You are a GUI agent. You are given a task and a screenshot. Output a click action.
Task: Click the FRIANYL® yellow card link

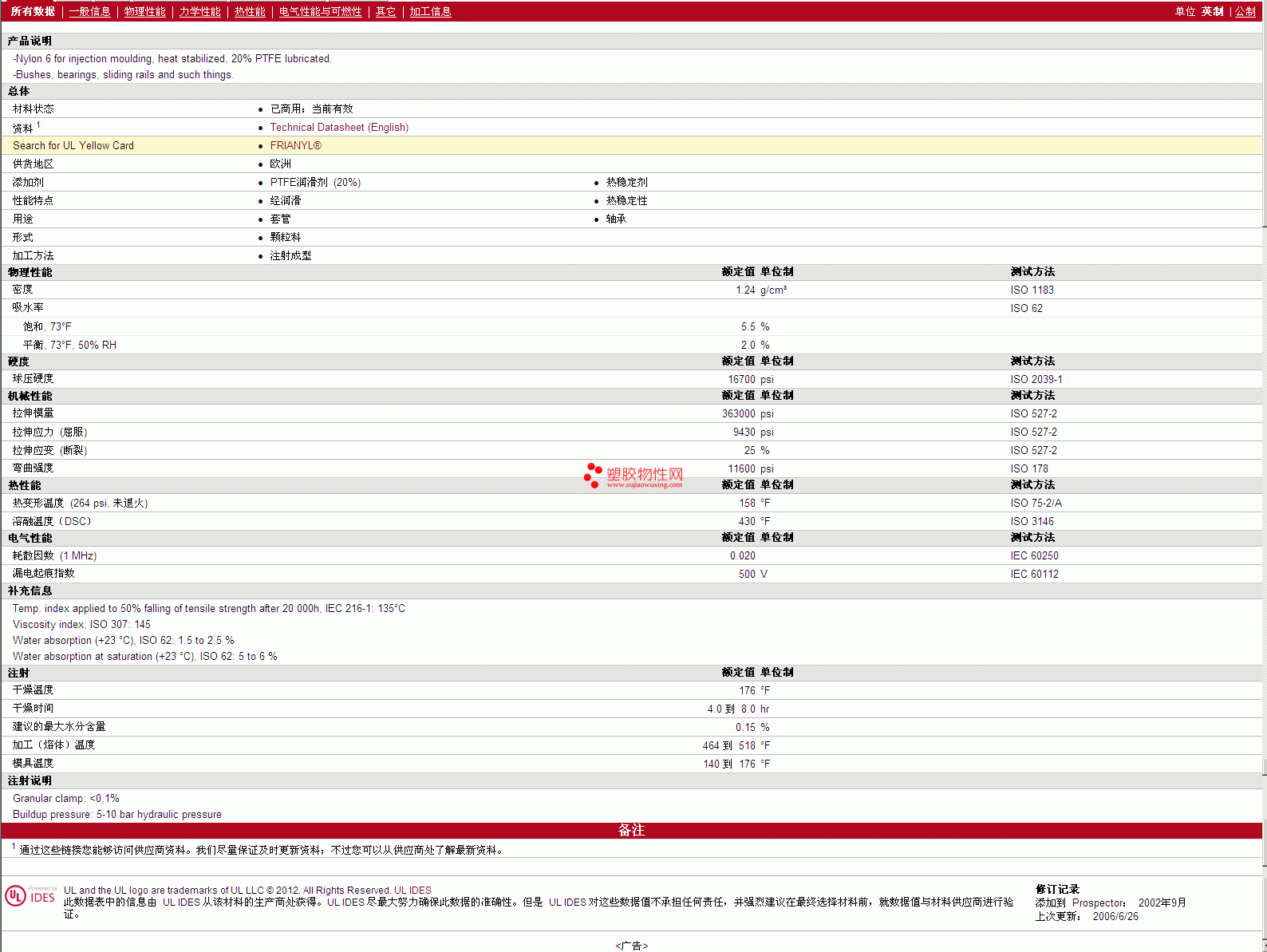(295, 146)
